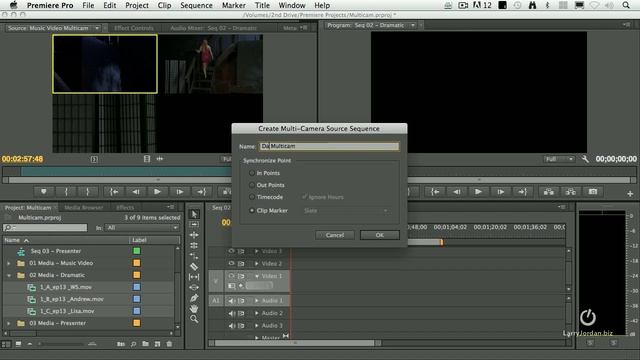Play the Program monitor sequence
The width and height of the screenshot is (640, 360).
click(478, 191)
